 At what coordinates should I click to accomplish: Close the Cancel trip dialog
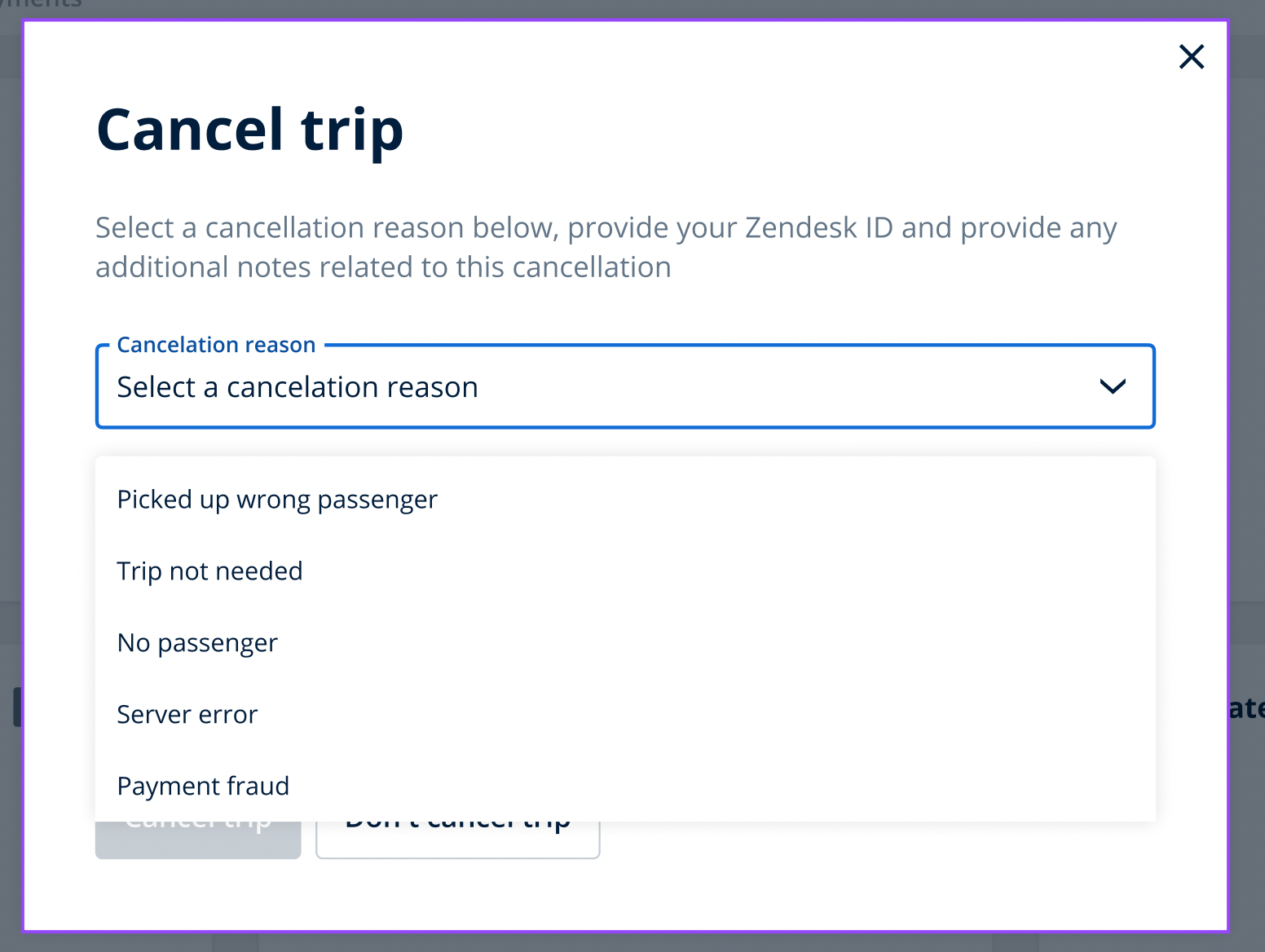1191,57
